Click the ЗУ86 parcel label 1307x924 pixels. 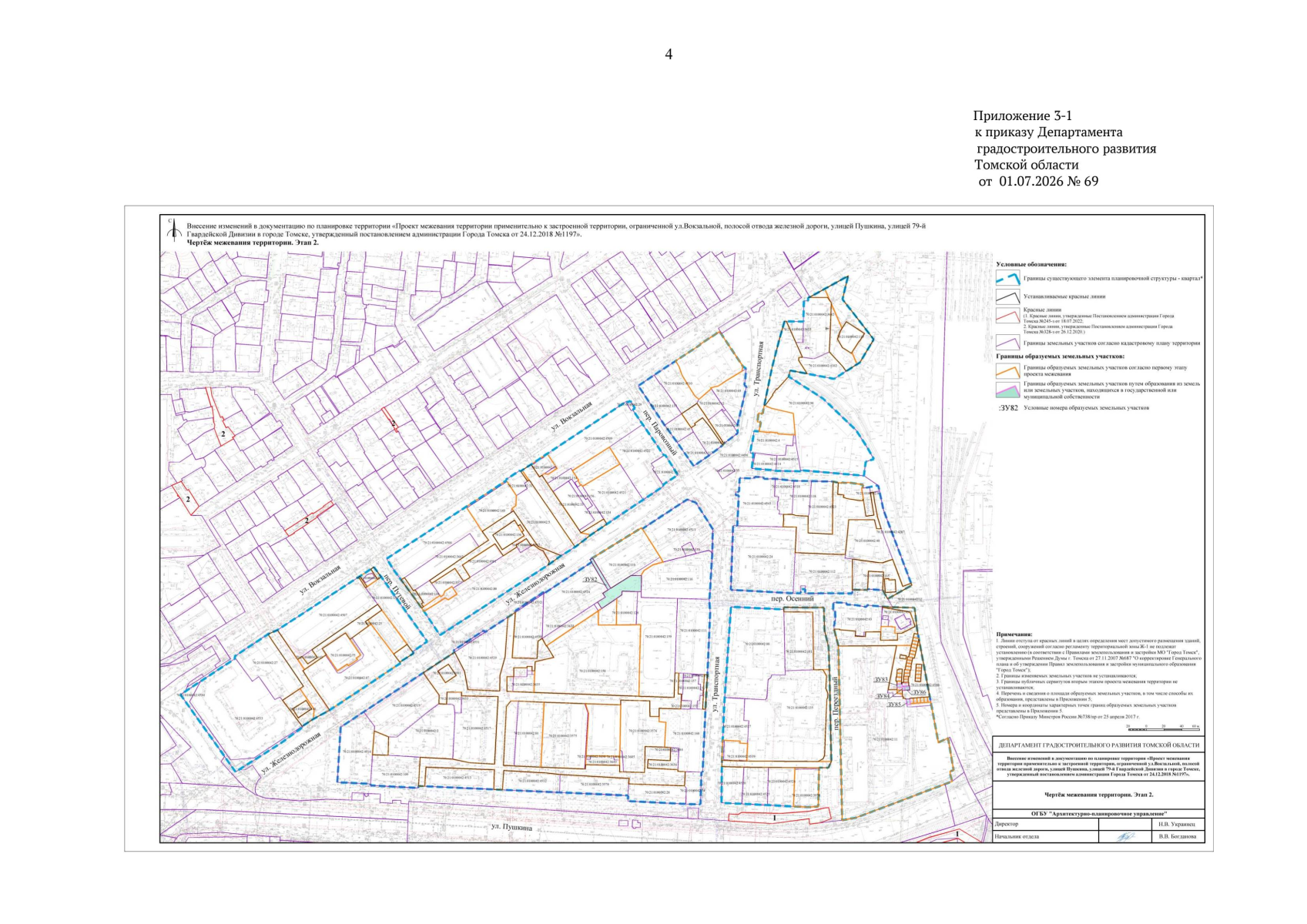pyautogui.click(x=919, y=692)
